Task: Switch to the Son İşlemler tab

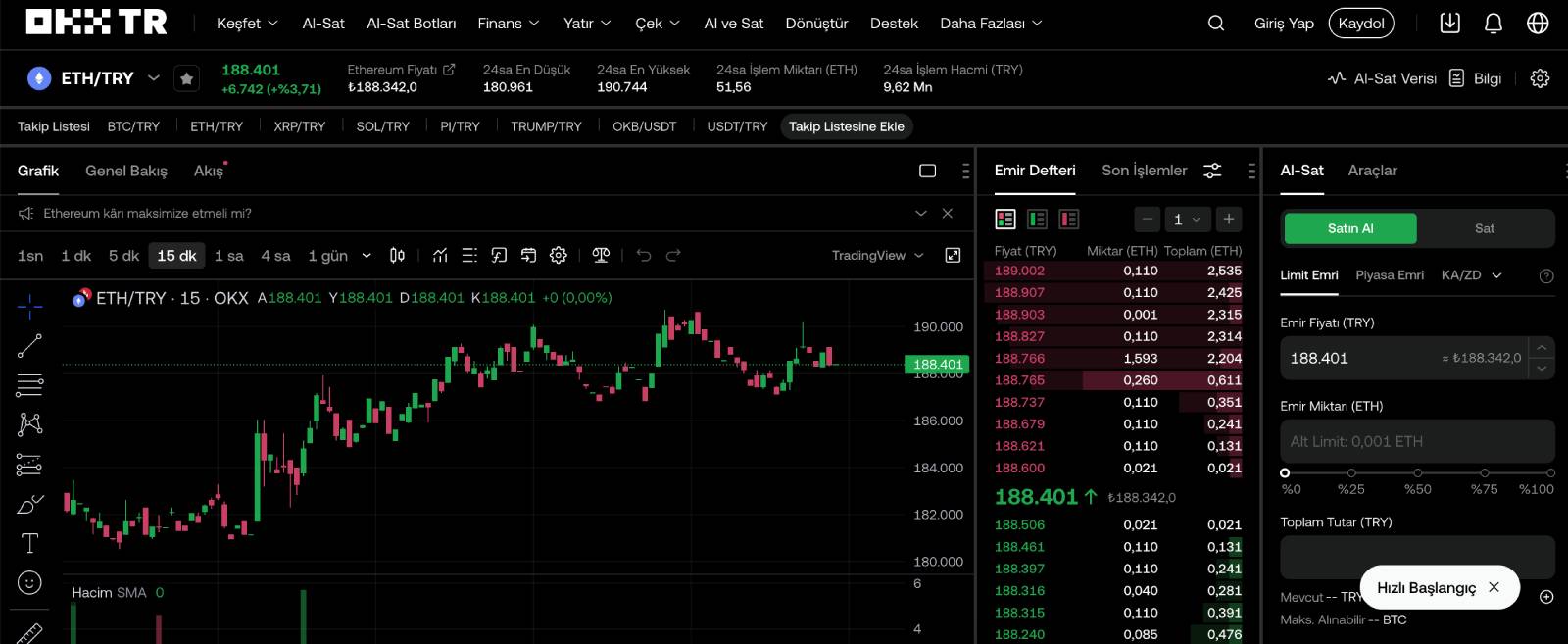Action: (x=1144, y=171)
